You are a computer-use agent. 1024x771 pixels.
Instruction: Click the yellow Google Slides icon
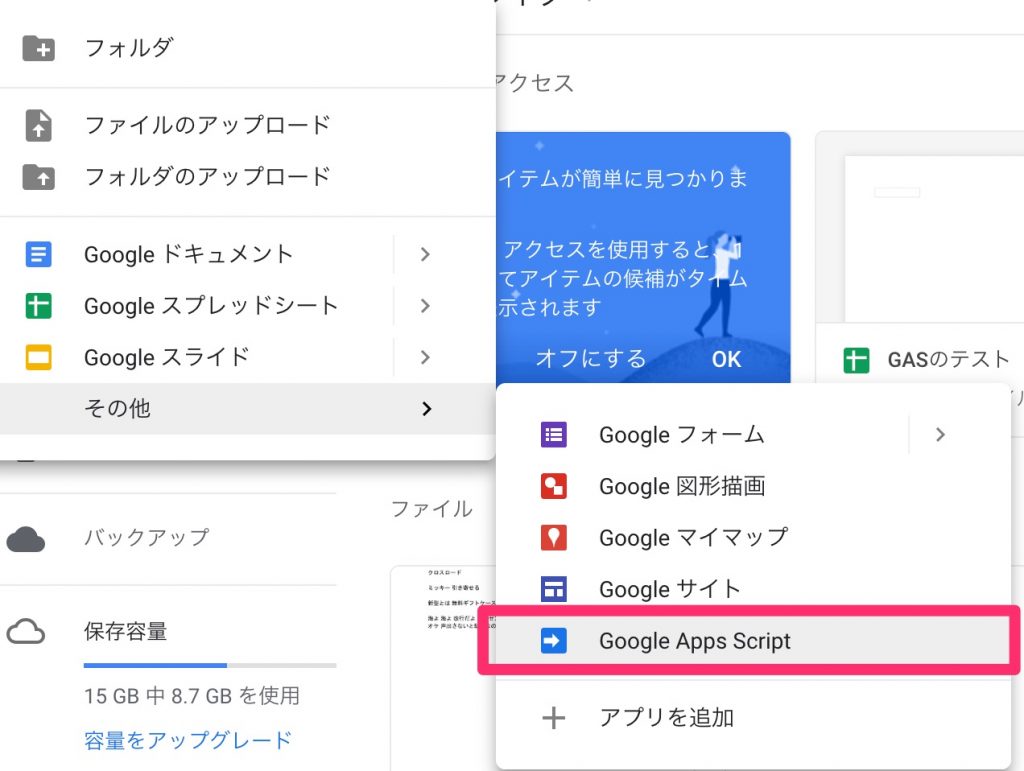click(x=38, y=357)
